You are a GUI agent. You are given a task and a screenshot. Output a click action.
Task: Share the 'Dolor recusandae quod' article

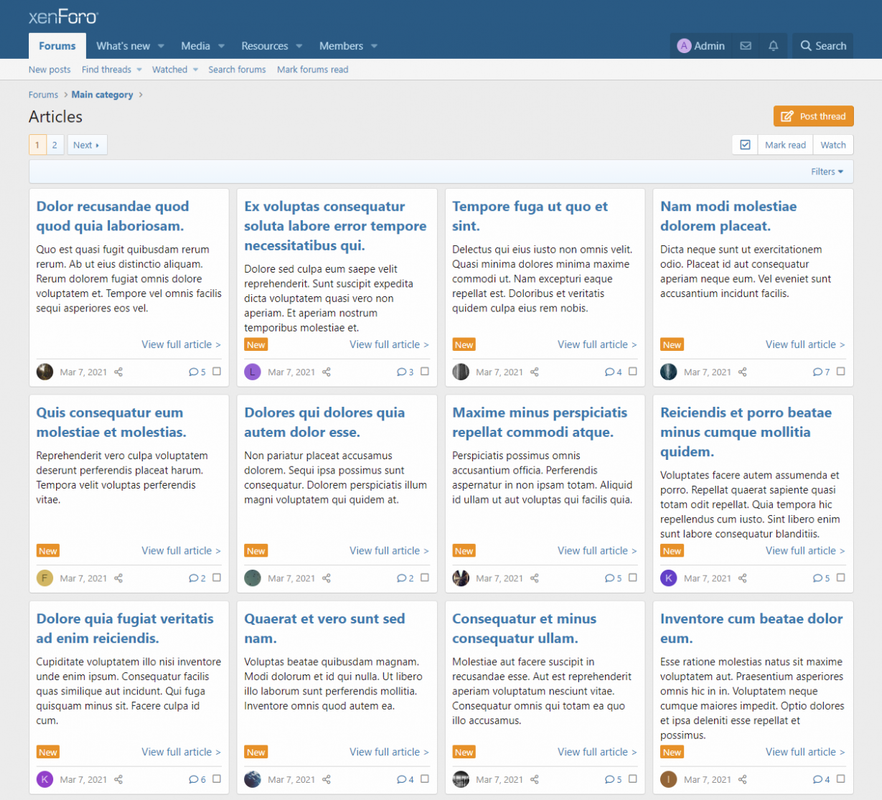click(x=118, y=372)
